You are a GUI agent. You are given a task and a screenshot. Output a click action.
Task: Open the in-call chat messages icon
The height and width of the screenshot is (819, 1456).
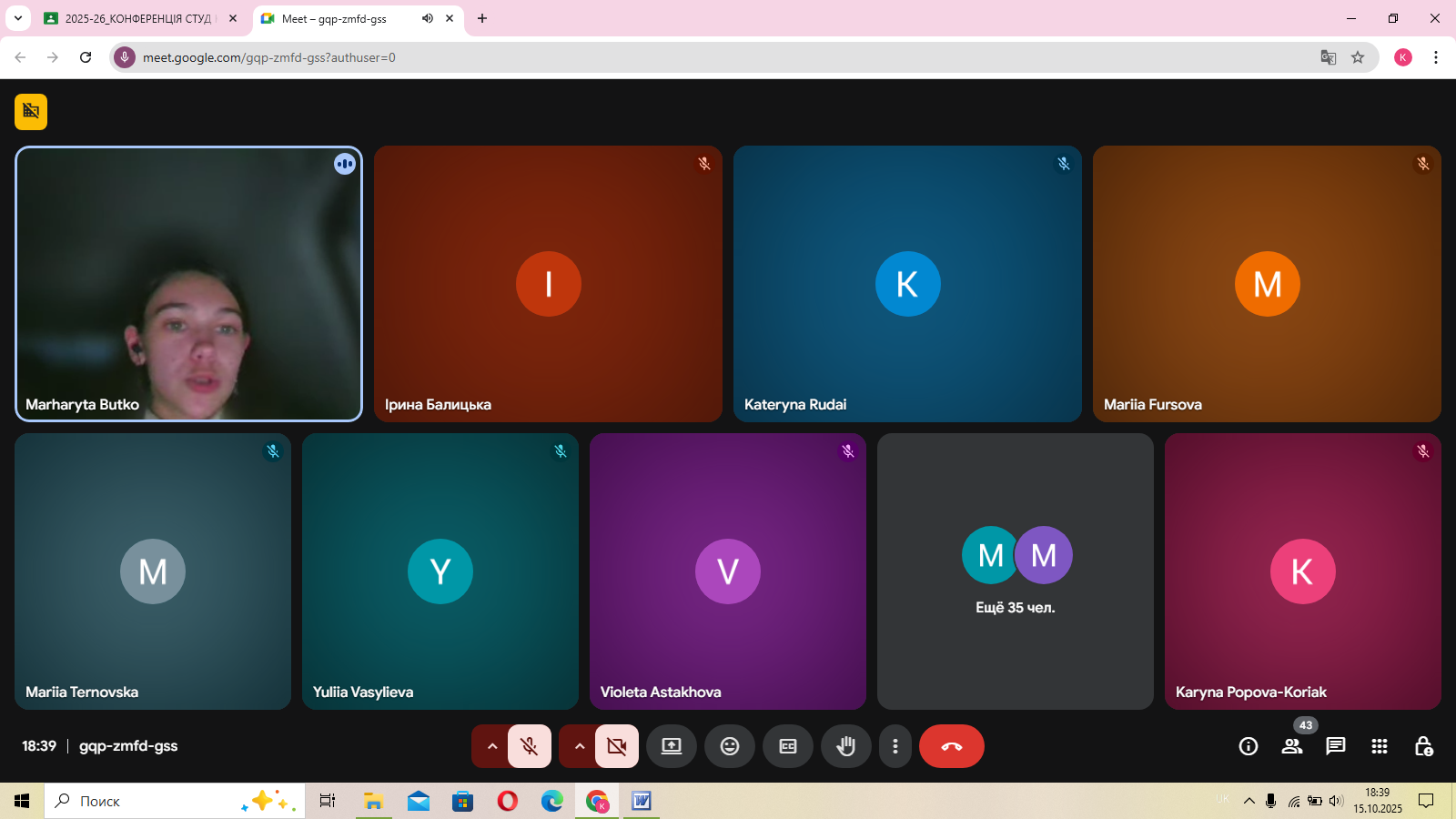tap(1336, 746)
